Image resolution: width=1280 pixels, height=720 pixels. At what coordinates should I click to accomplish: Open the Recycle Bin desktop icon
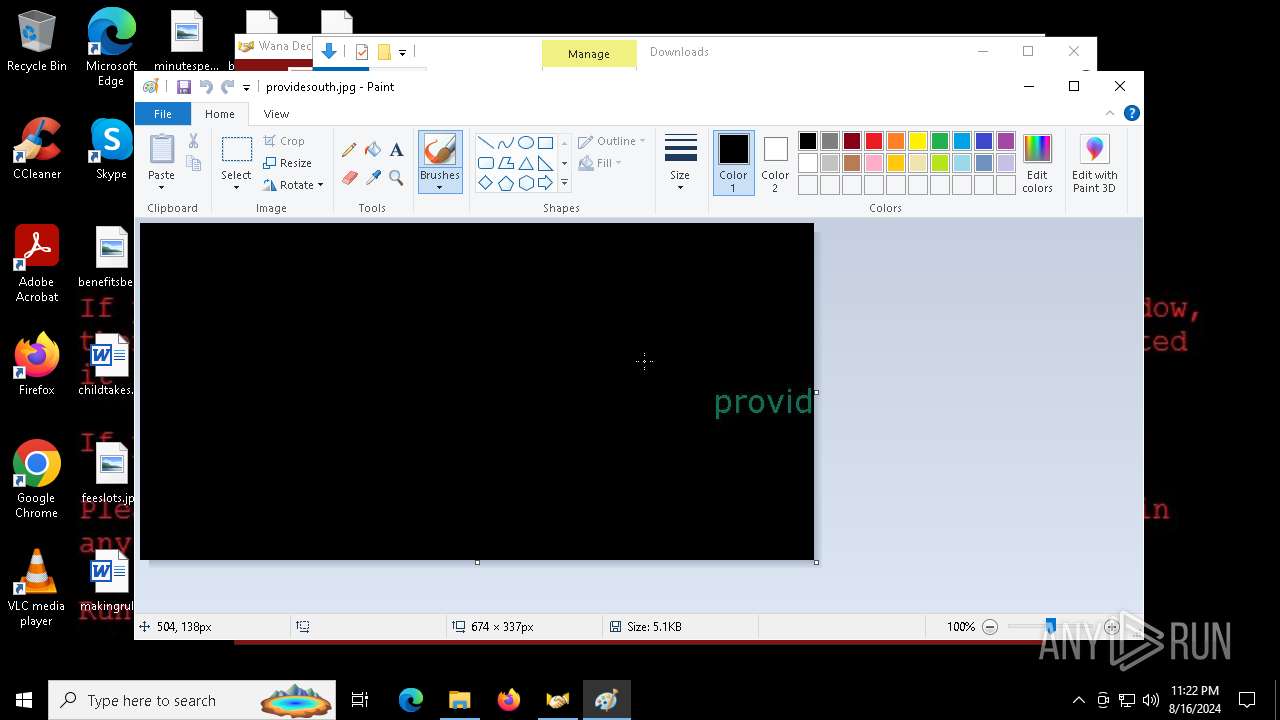(x=37, y=42)
